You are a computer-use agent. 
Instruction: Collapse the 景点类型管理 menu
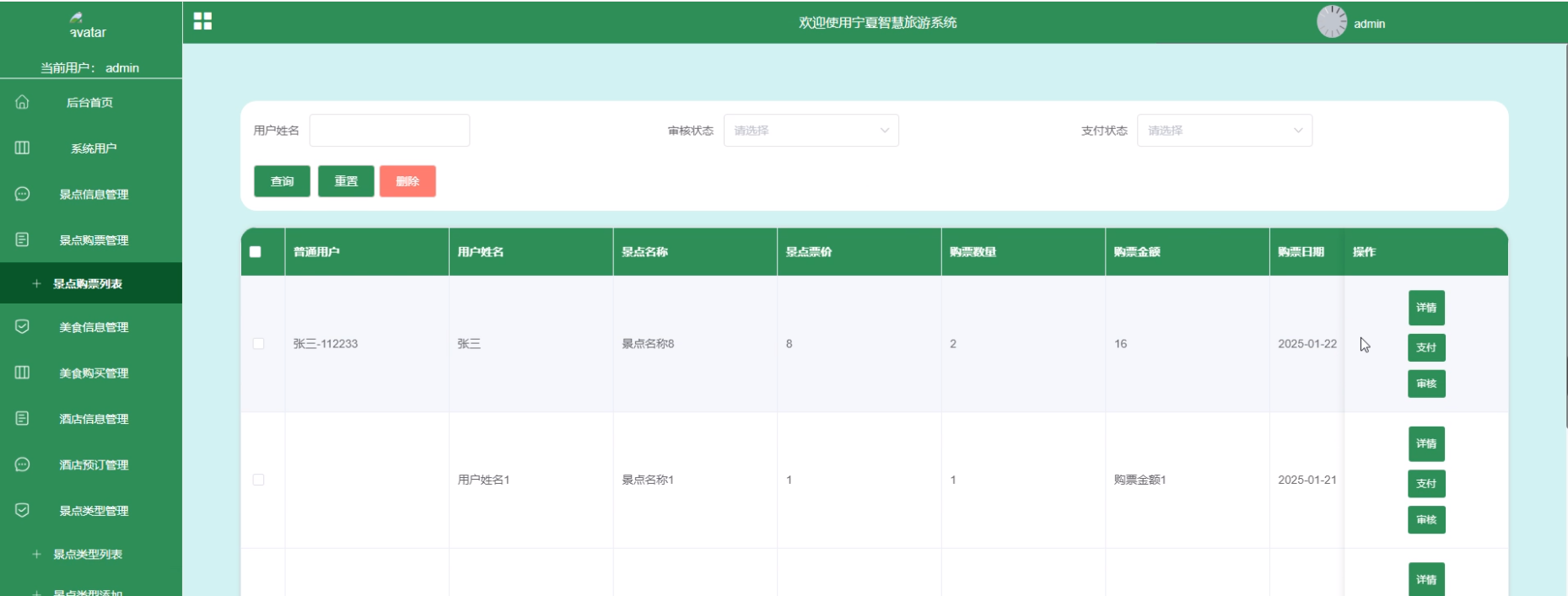(91, 511)
